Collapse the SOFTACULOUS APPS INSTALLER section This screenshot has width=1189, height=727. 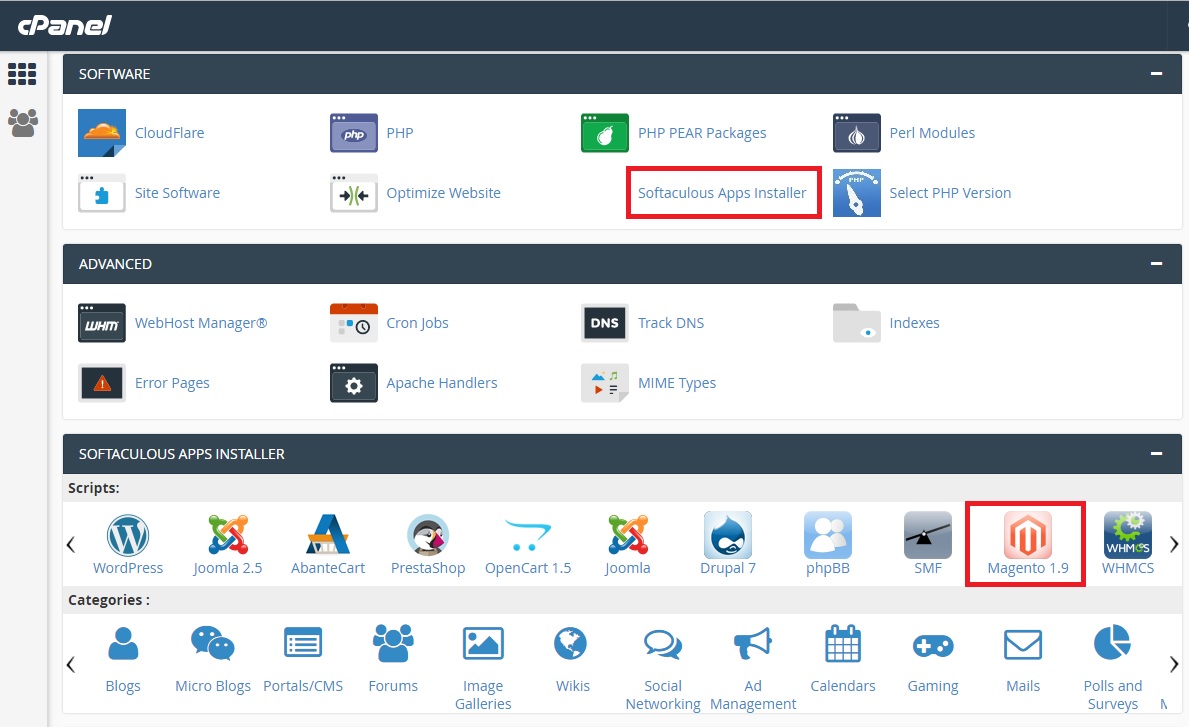tap(1156, 453)
